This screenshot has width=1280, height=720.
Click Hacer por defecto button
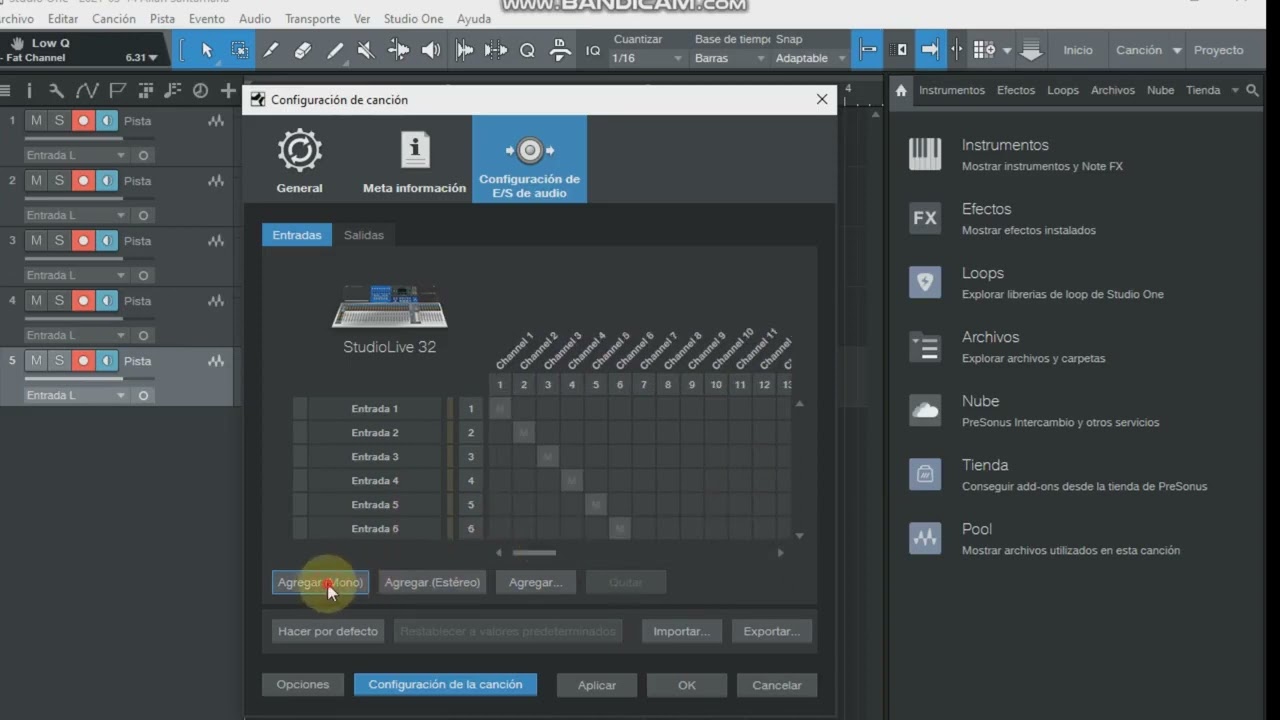328,631
